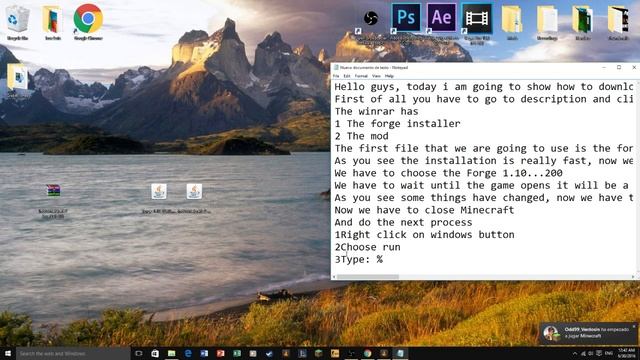This screenshot has width=640, height=360.
Task: Click the line "2 The mod"
Action: [362, 136]
